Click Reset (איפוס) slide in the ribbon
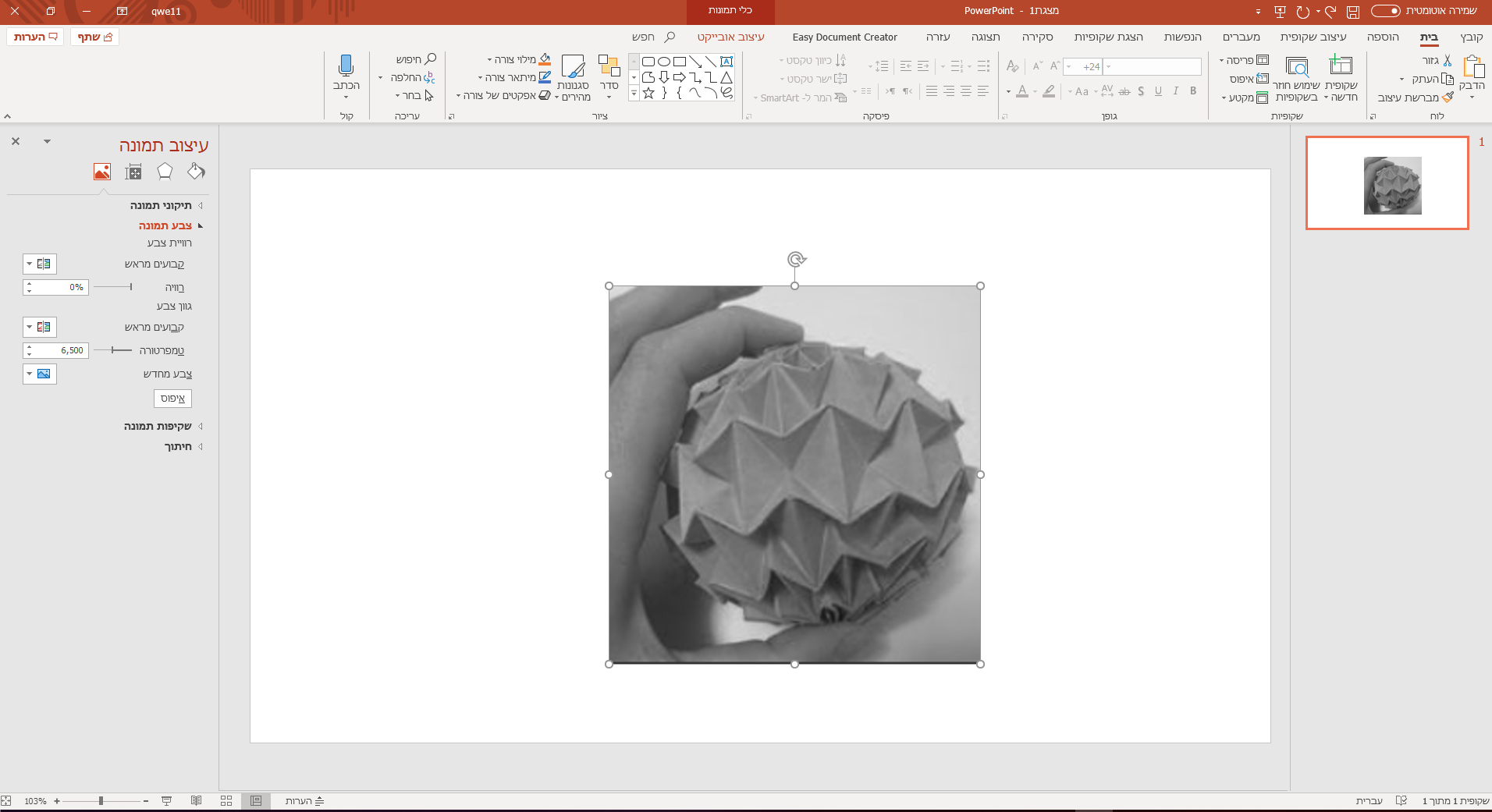 click(x=1249, y=79)
